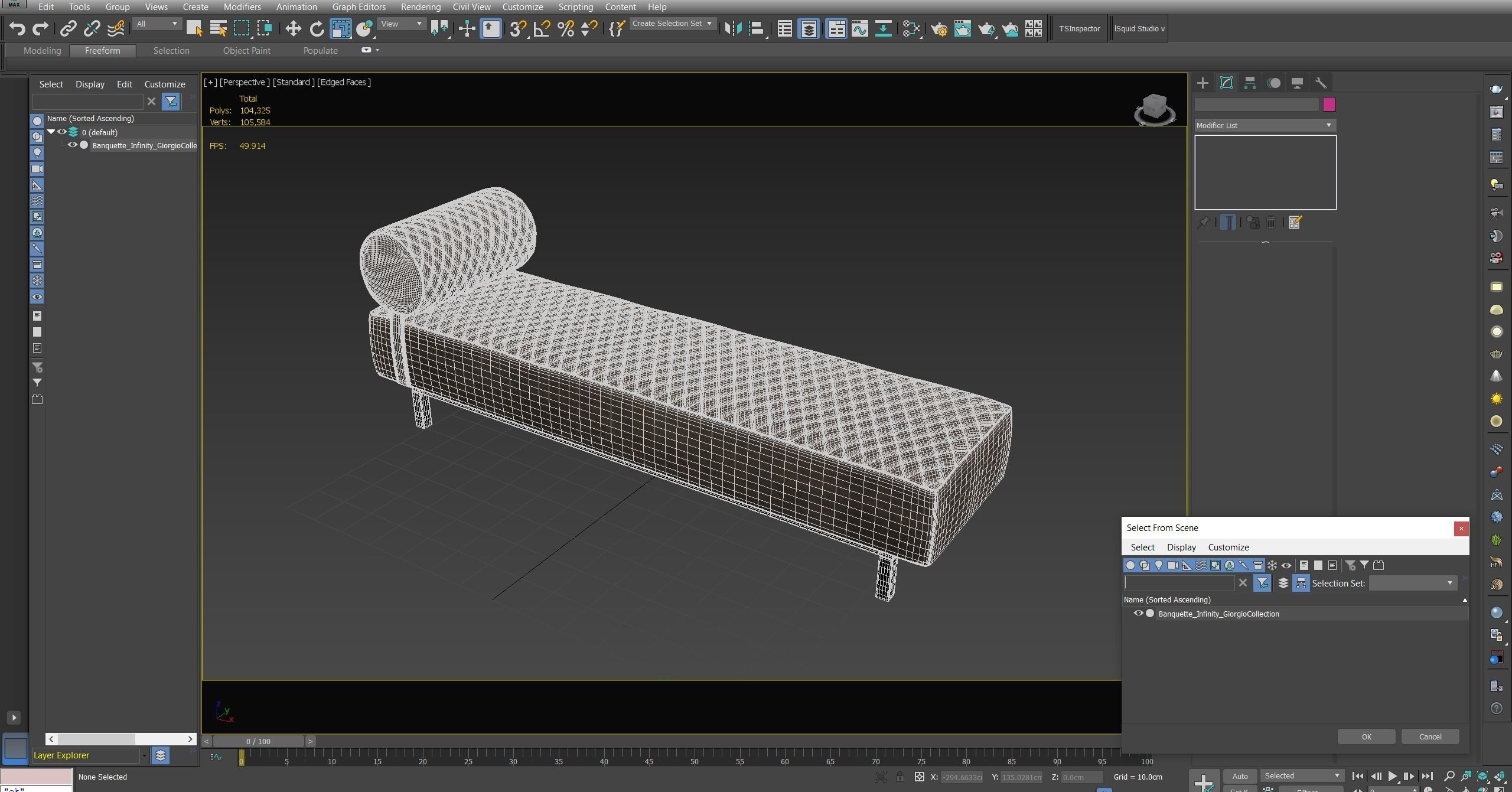Viewport: 1512px width, 792px height.
Task: Open Create Selection Set dropdown
Action: [x=672, y=24]
